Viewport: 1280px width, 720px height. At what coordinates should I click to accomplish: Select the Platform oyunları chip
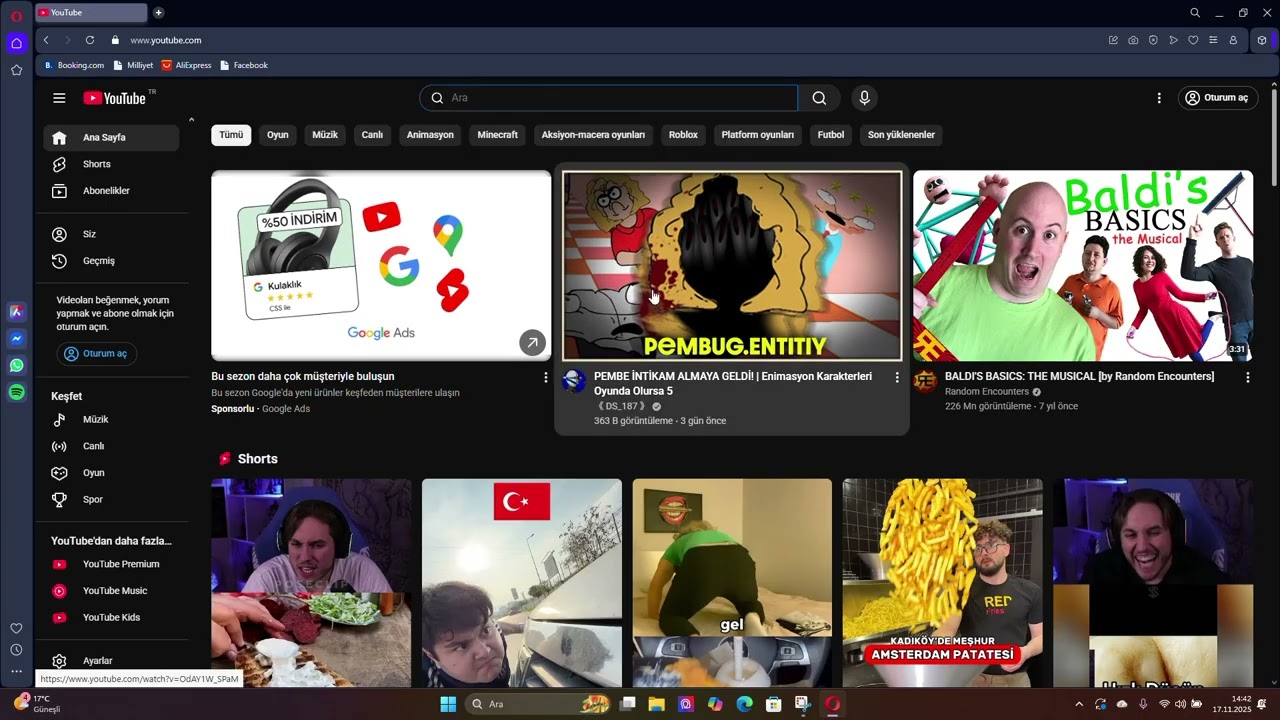coord(757,135)
